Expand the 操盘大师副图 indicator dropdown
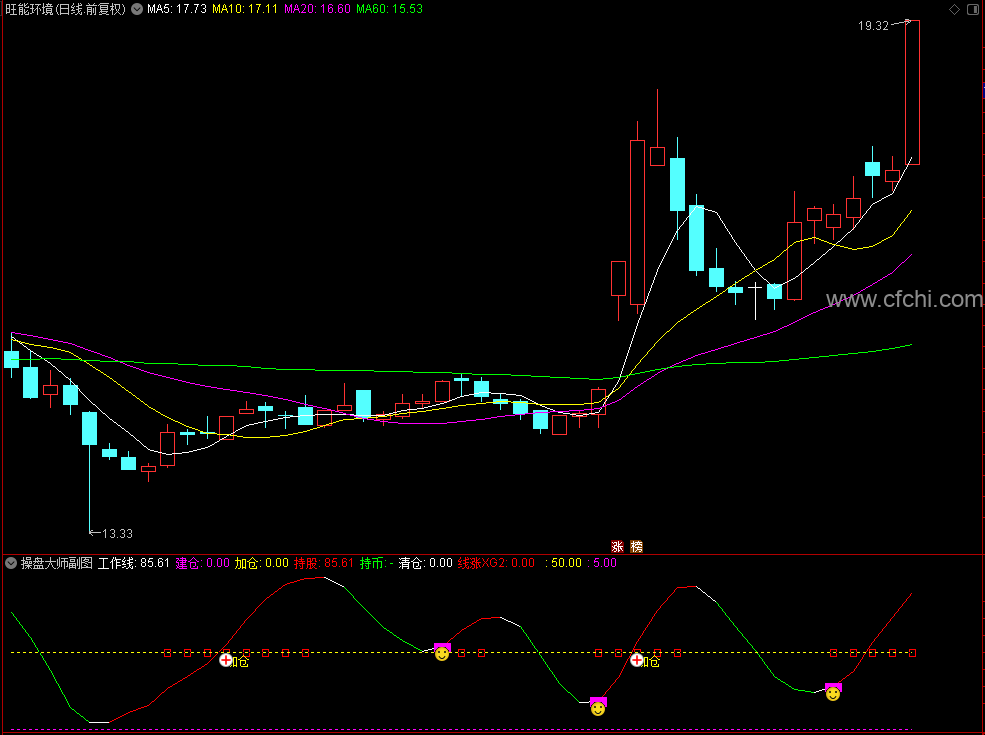 click(11, 563)
